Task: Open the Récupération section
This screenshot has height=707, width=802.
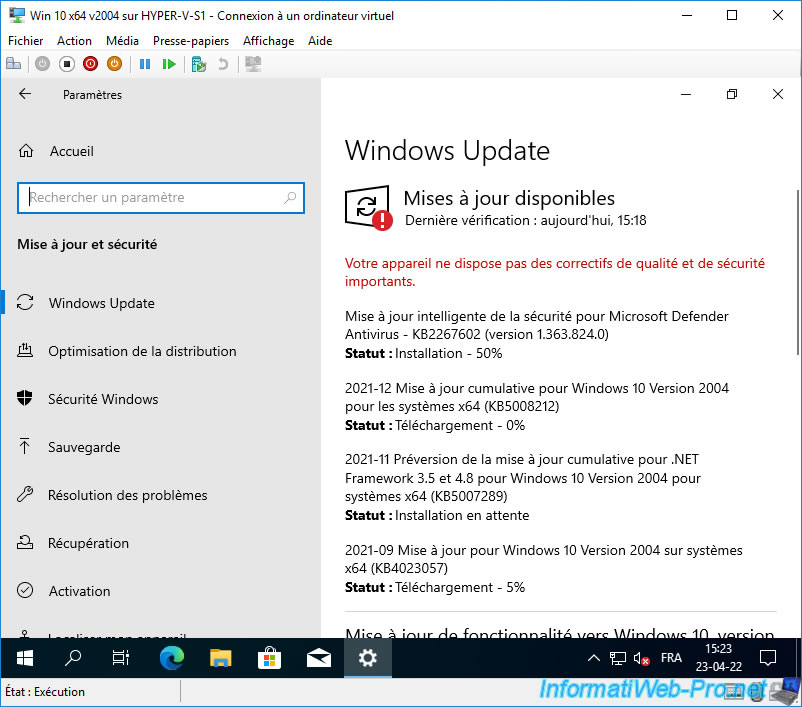Action: tap(88, 543)
